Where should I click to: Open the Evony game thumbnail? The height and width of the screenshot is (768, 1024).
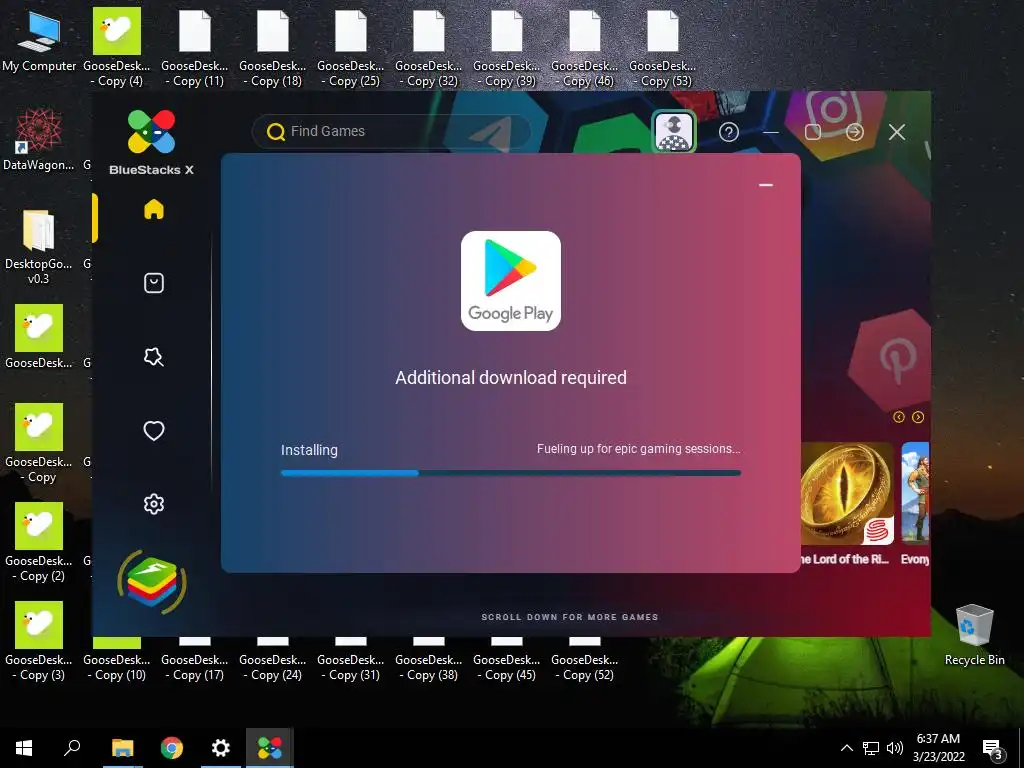(x=915, y=494)
